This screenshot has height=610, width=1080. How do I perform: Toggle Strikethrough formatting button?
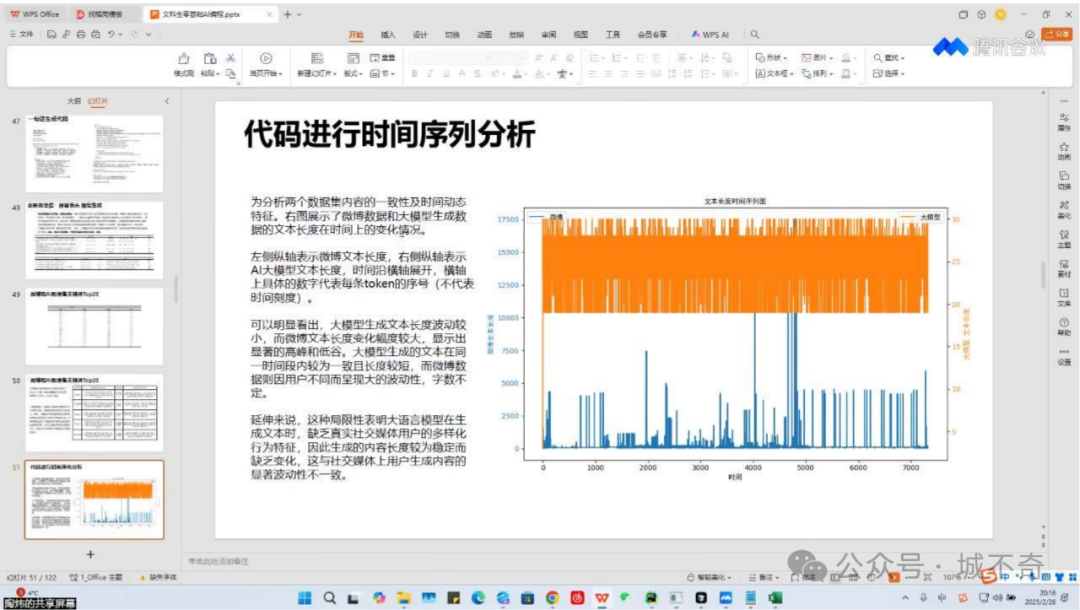[x=461, y=74]
